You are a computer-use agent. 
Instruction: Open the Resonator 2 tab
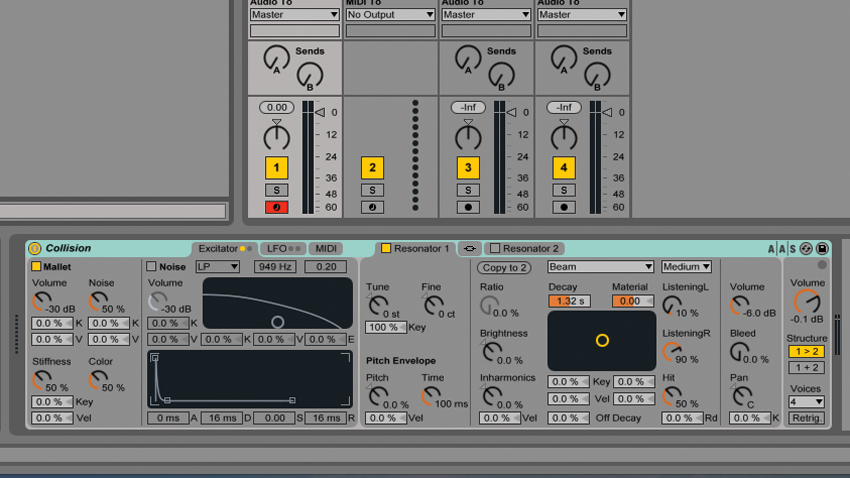click(525, 248)
